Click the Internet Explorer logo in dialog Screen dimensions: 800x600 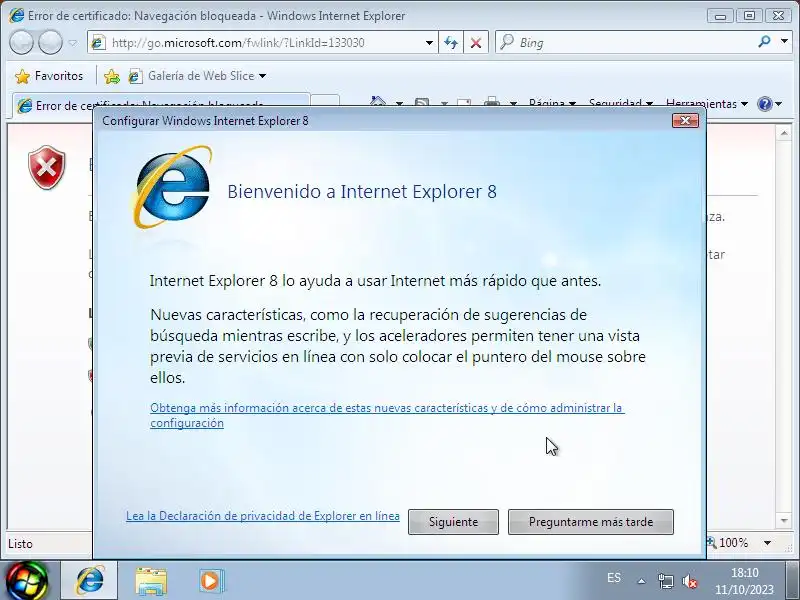coord(172,187)
